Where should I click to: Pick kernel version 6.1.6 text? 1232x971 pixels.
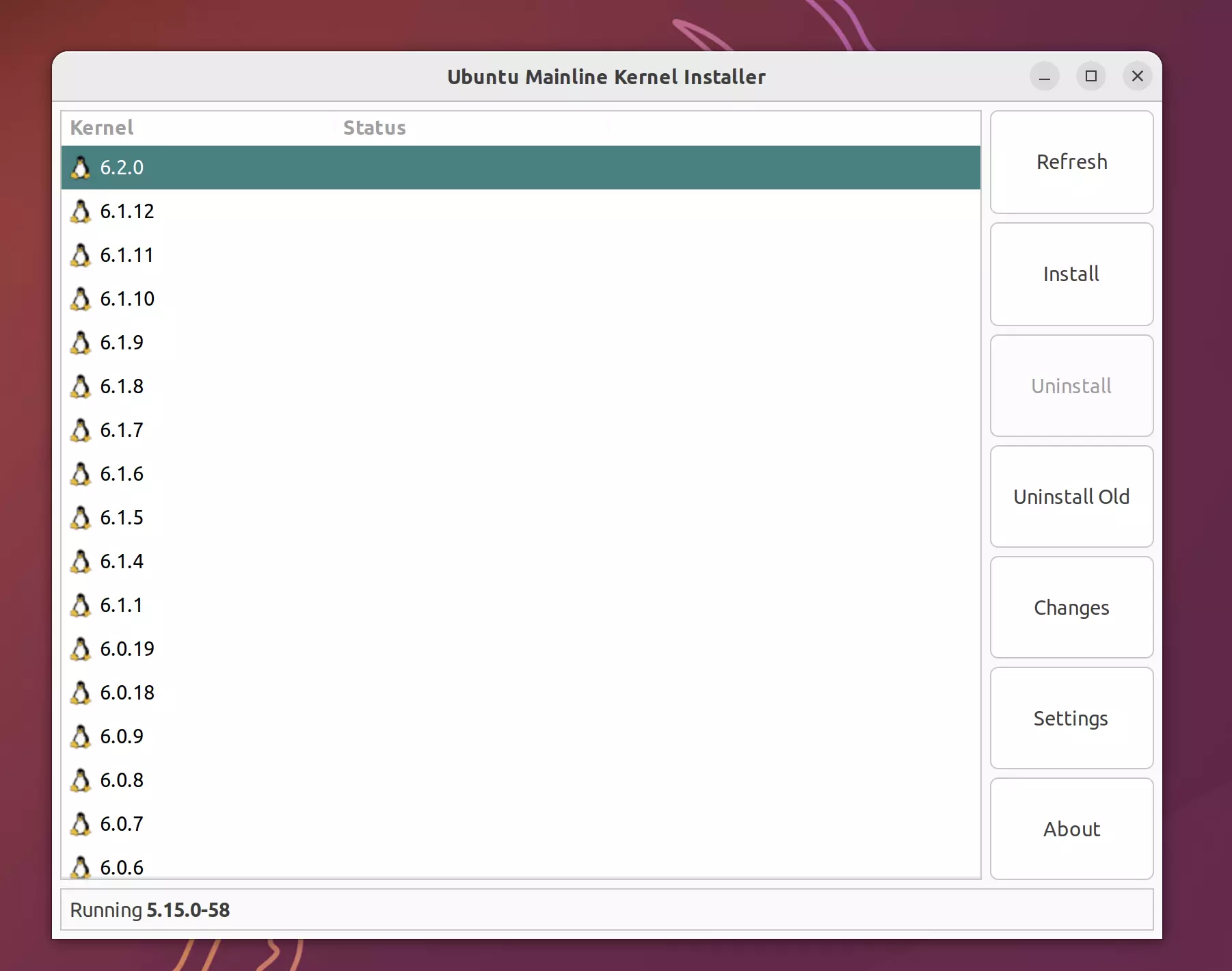click(122, 474)
